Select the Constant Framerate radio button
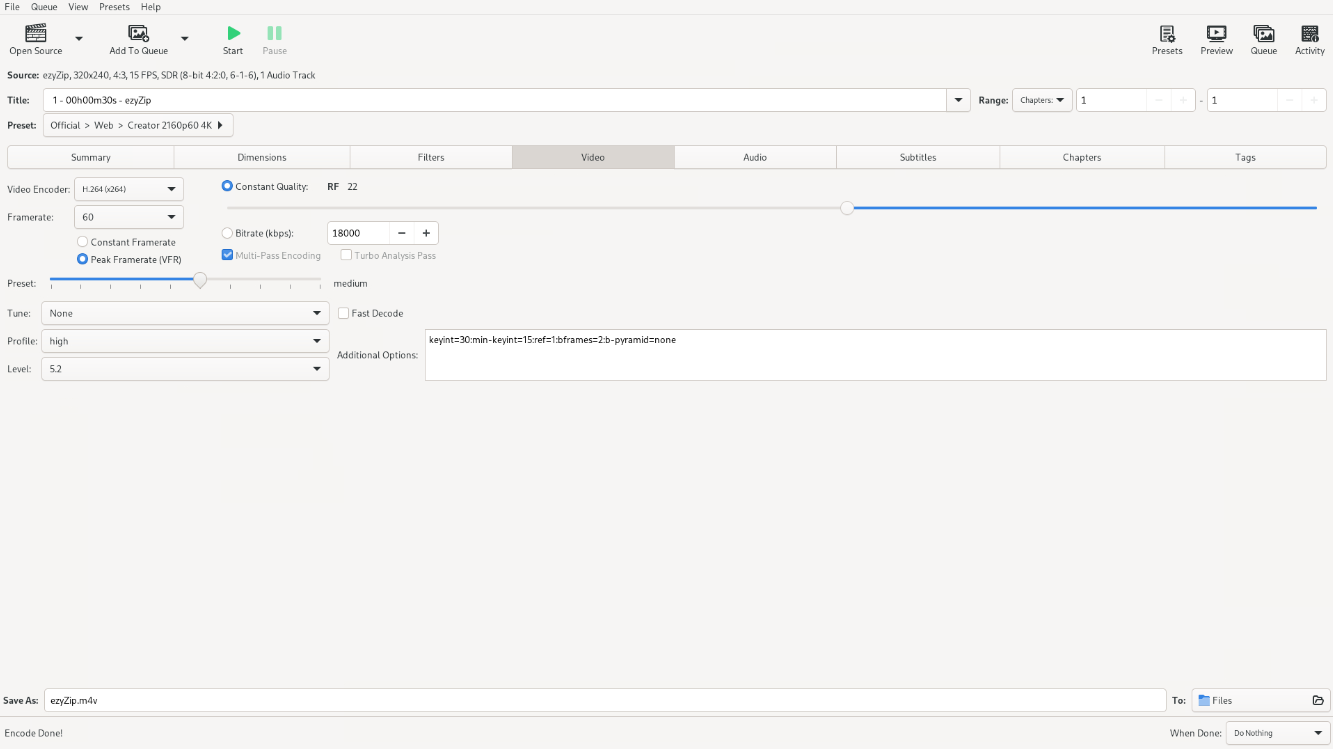The width and height of the screenshot is (1333, 749). [83, 242]
